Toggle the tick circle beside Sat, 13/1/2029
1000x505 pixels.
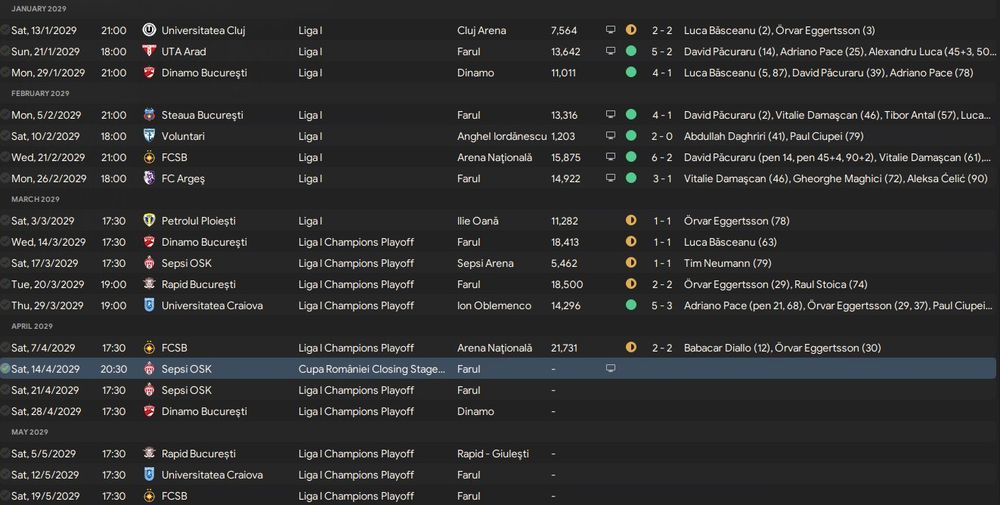(5, 30)
